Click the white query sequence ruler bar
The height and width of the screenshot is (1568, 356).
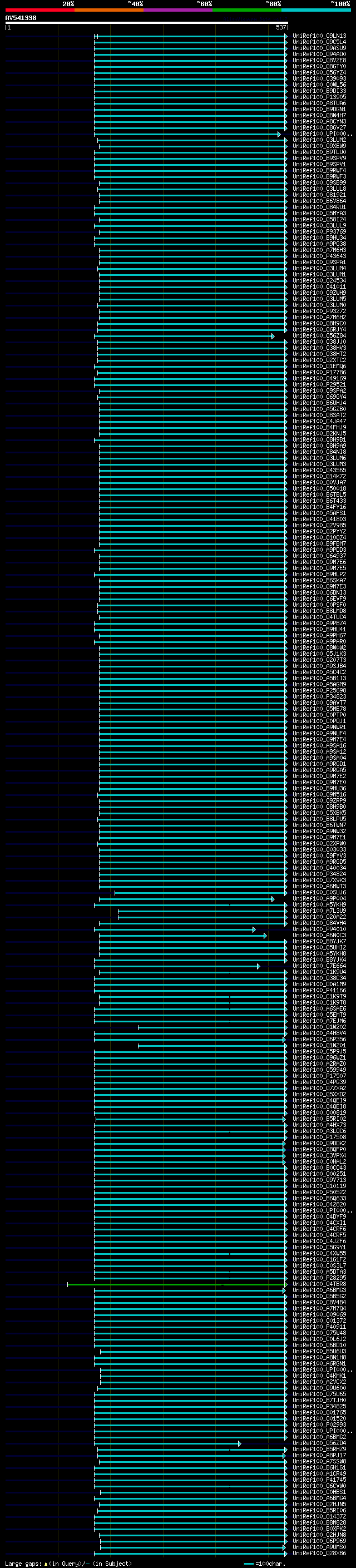coord(147,22)
